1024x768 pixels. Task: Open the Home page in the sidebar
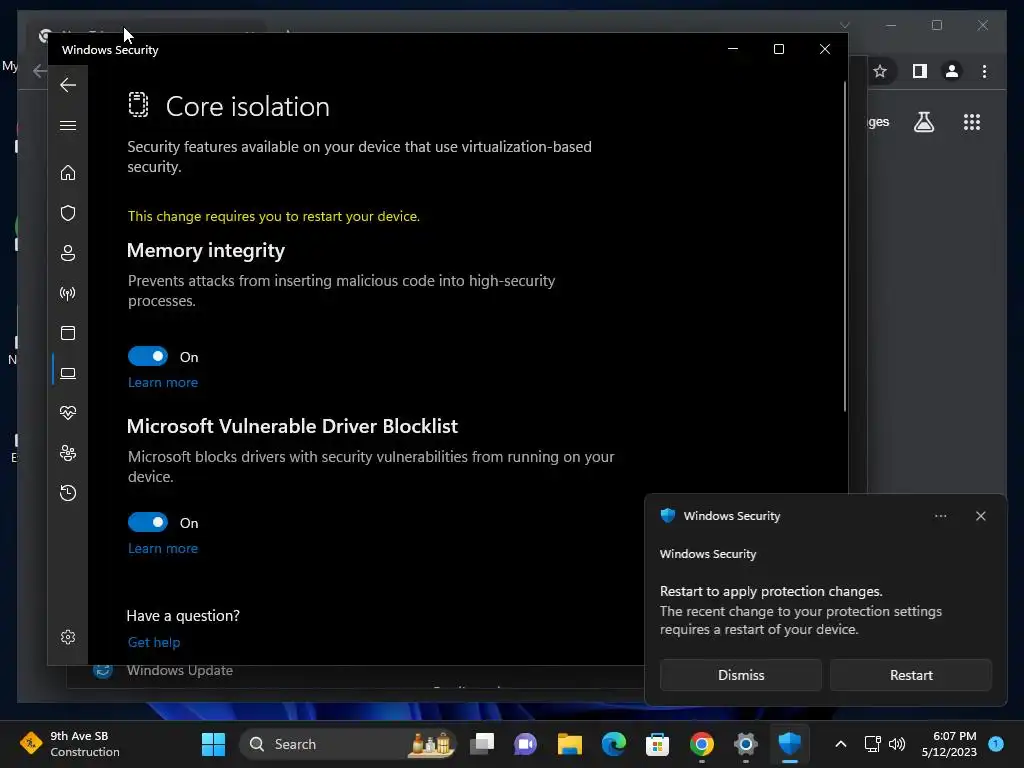(x=68, y=173)
